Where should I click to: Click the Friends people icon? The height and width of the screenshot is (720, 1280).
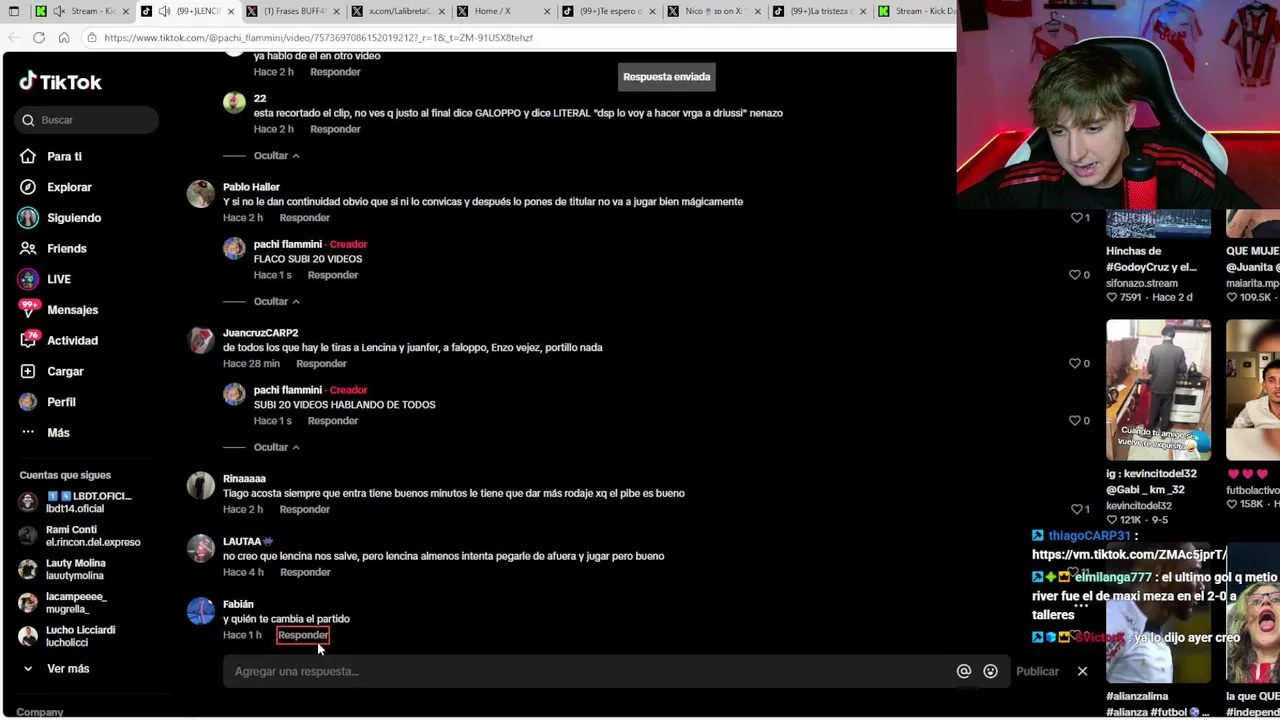[x=28, y=249]
